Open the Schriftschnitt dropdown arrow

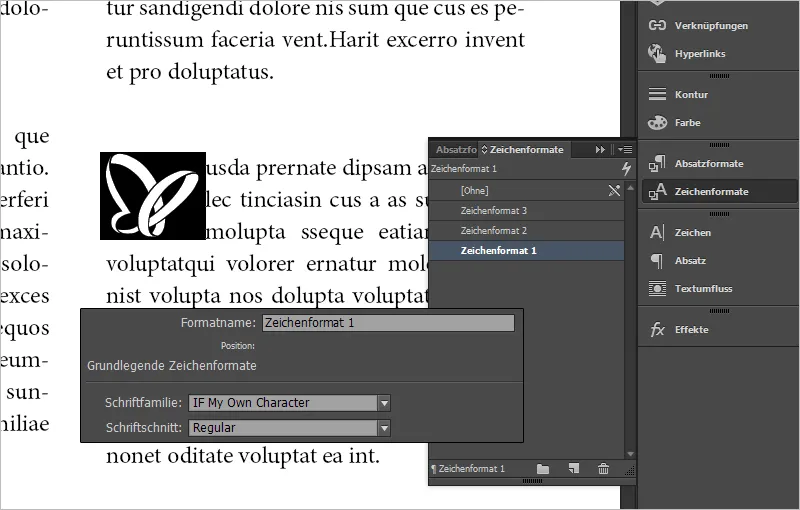pos(384,427)
